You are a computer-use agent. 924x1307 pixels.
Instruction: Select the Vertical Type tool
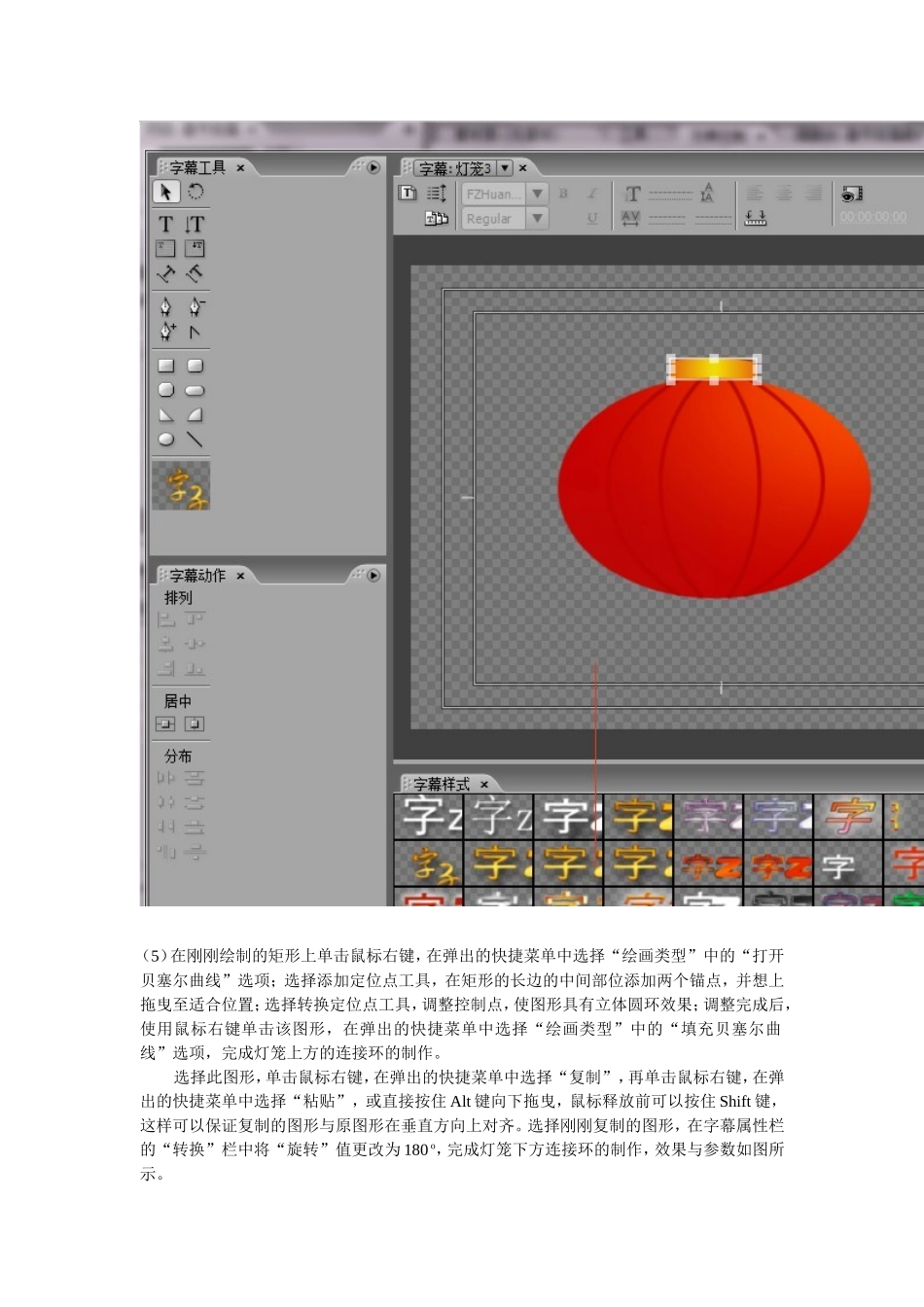[x=195, y=225]
